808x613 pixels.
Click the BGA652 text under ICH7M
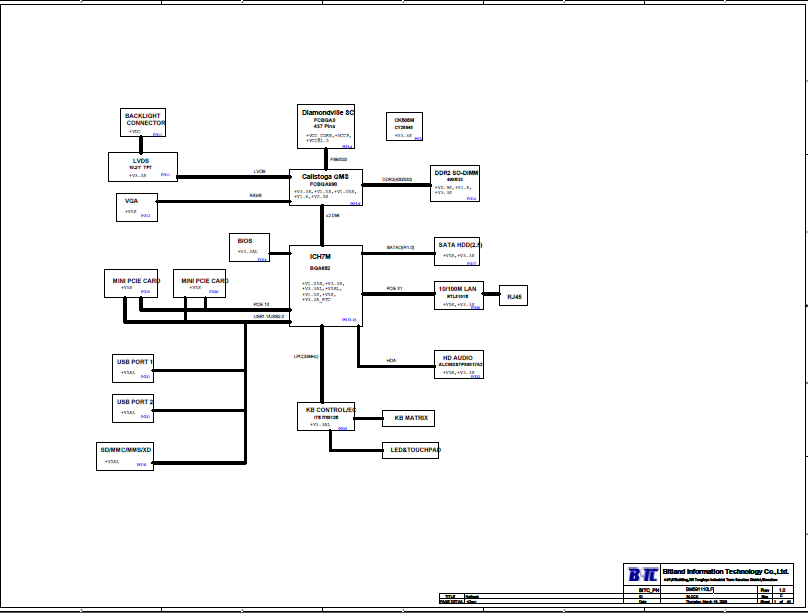point(320,268)
